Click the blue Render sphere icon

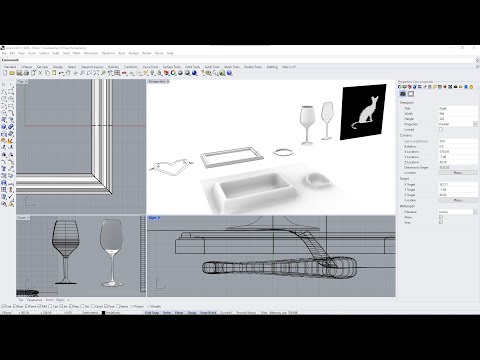tap(194, 73)
